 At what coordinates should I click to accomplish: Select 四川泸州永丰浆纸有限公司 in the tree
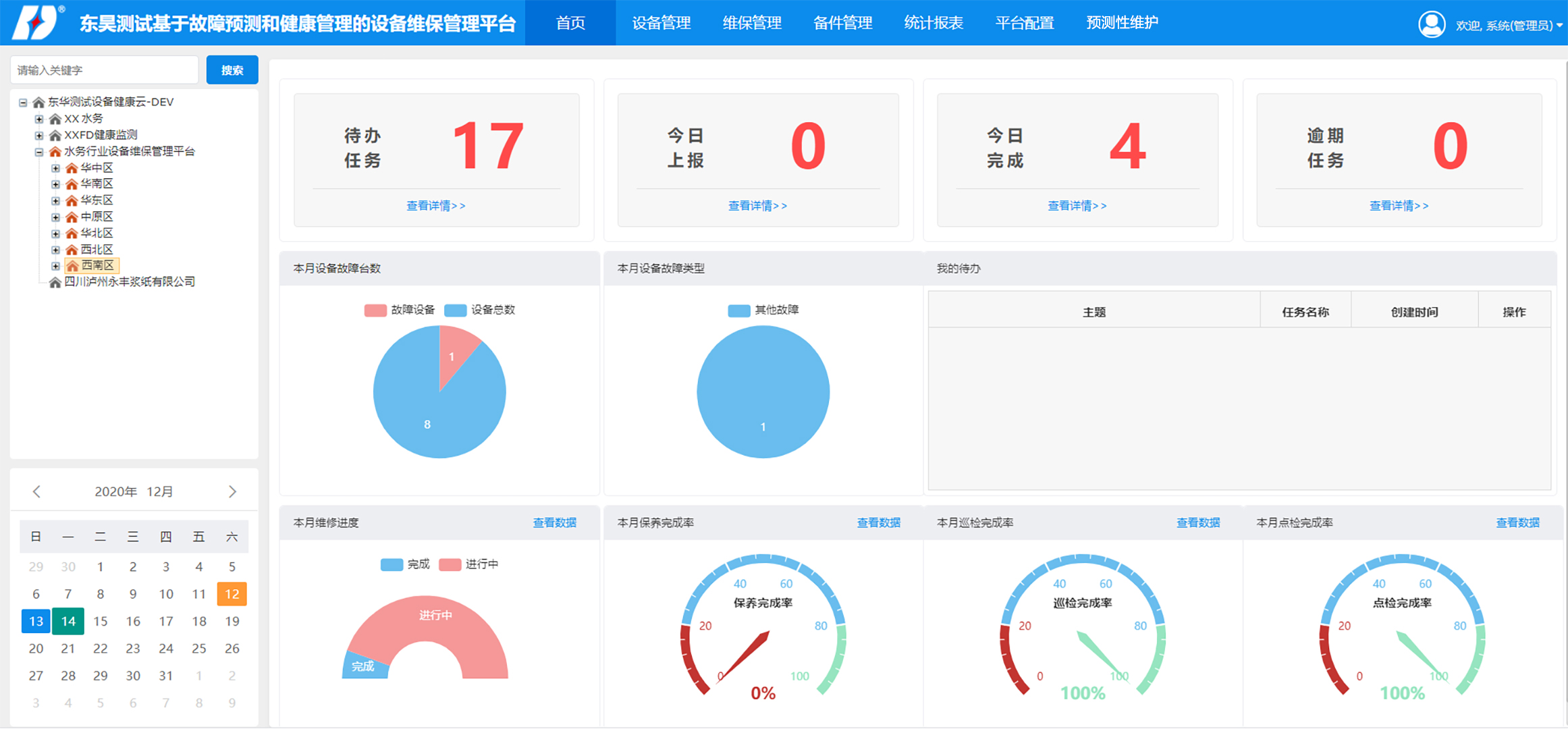(x=130, y=282)
